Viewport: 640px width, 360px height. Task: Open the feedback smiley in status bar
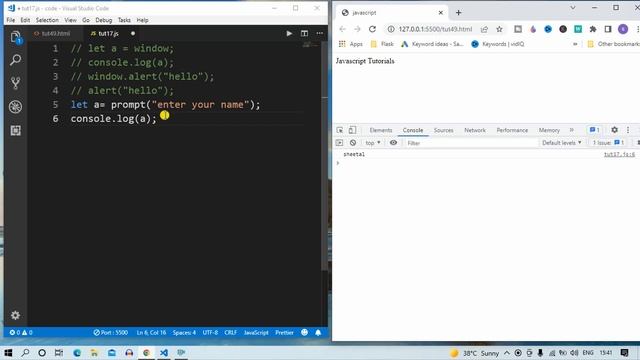click(304, 333)
